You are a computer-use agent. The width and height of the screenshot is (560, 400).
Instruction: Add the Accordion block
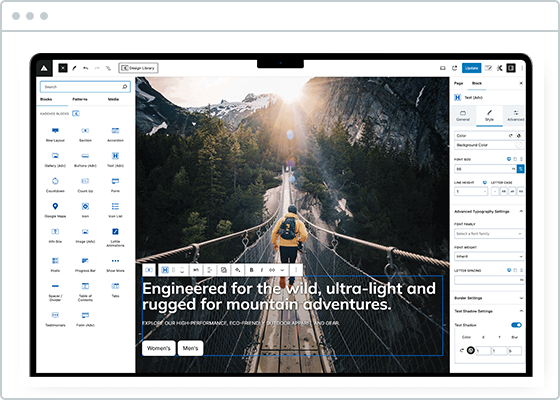115,135
